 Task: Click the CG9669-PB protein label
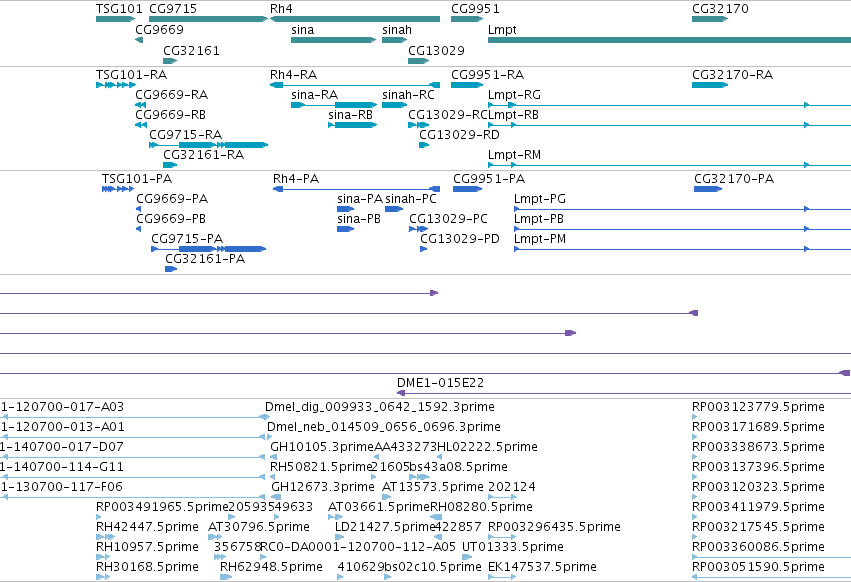coord(171,219)
